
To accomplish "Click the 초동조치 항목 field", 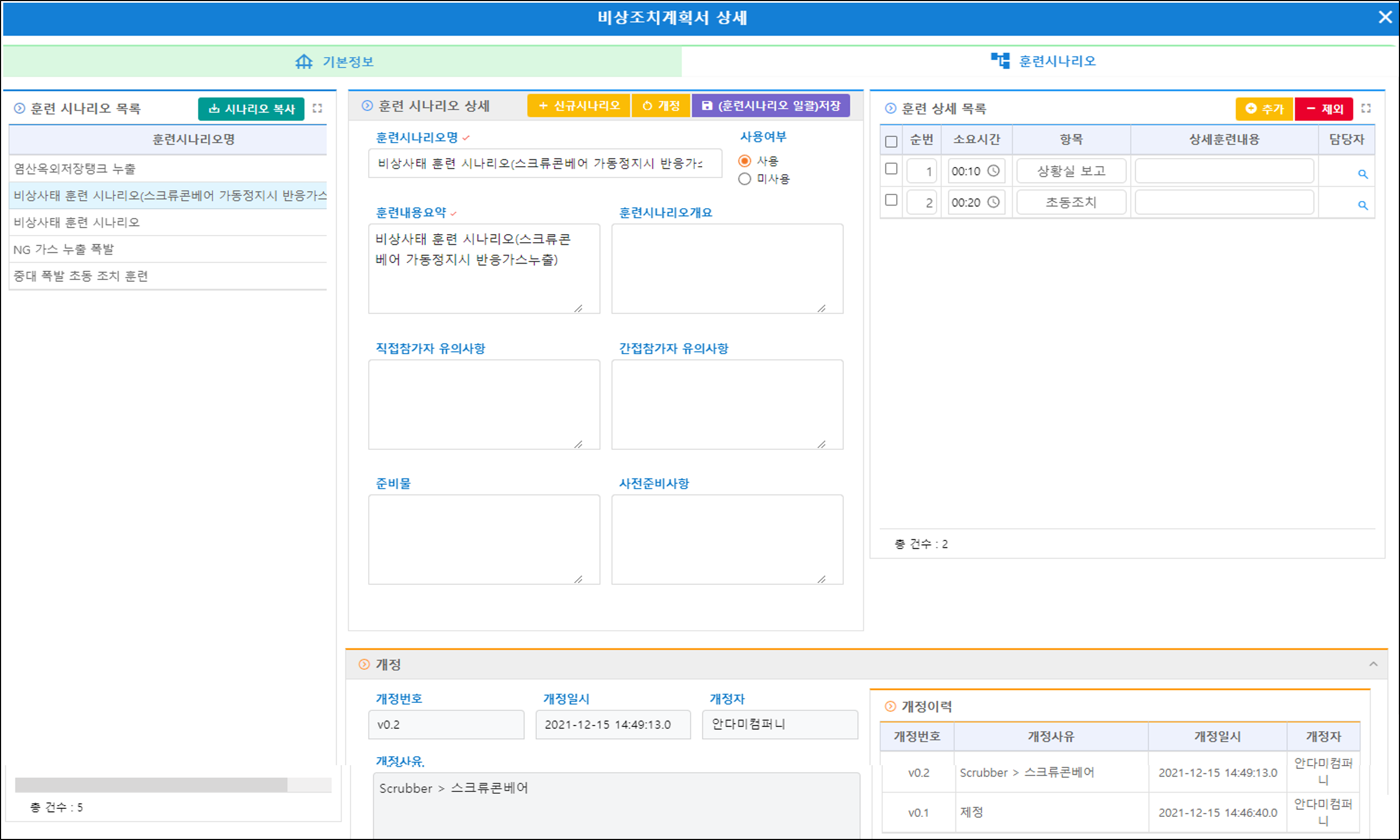I will click(x=1071, y=202).
